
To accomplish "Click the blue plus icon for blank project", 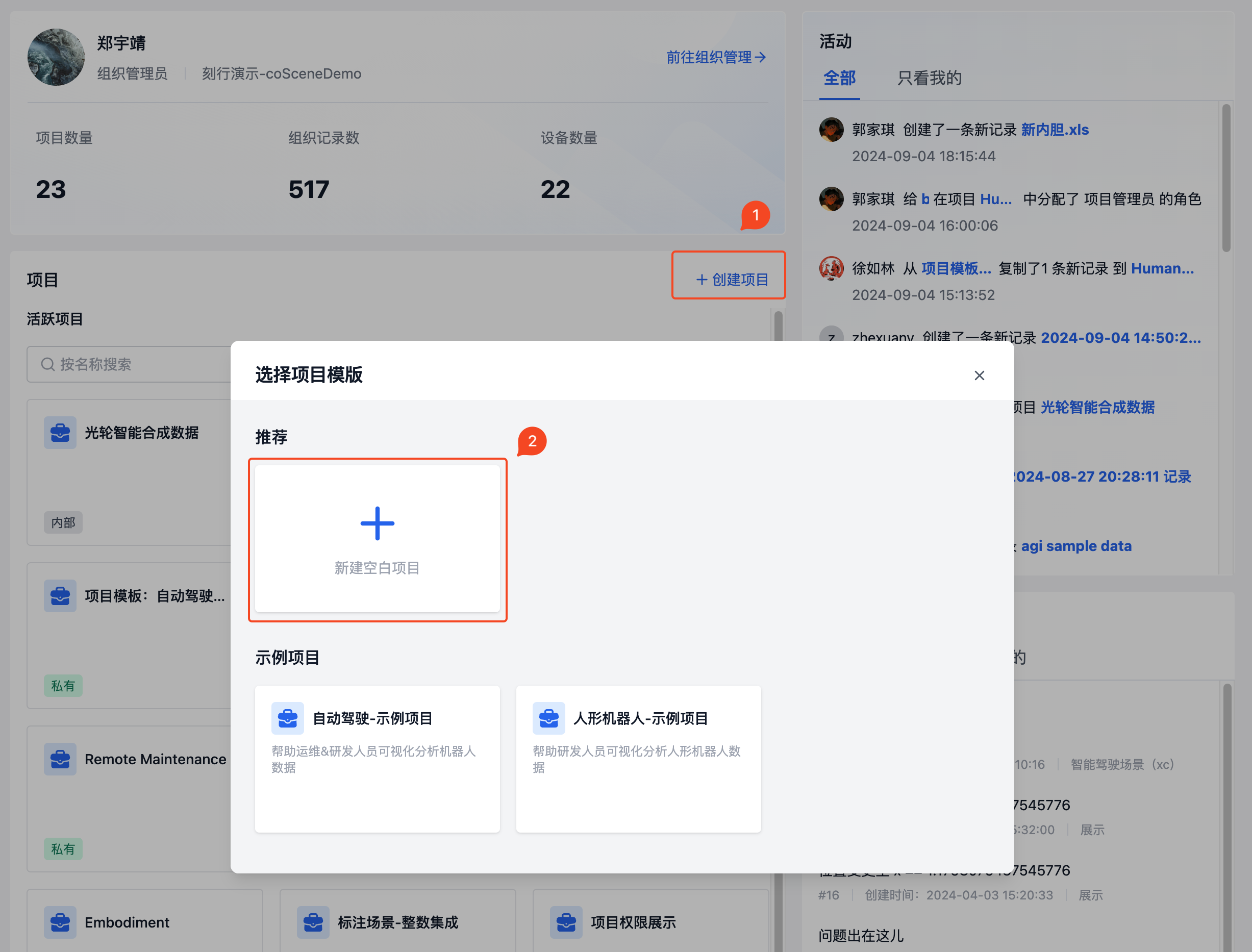I will (x=378, y=523).
